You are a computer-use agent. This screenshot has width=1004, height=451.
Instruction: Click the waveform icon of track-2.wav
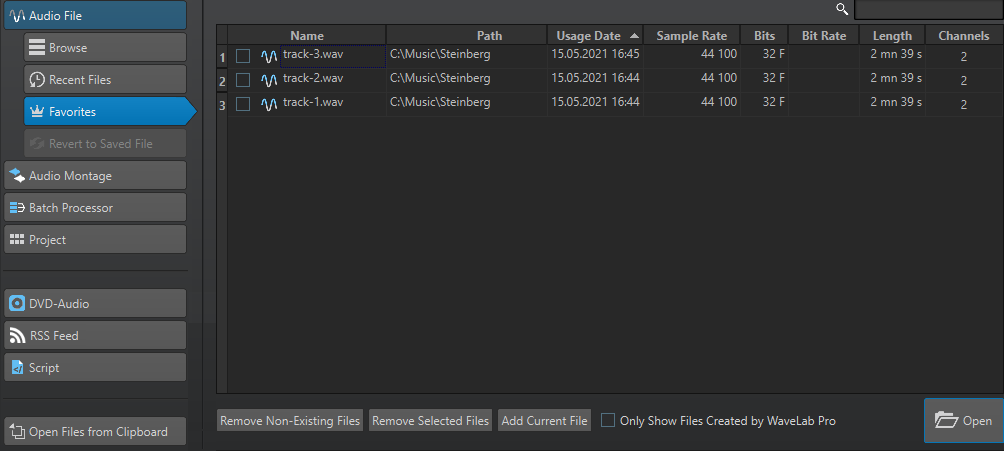coord(269,80)
